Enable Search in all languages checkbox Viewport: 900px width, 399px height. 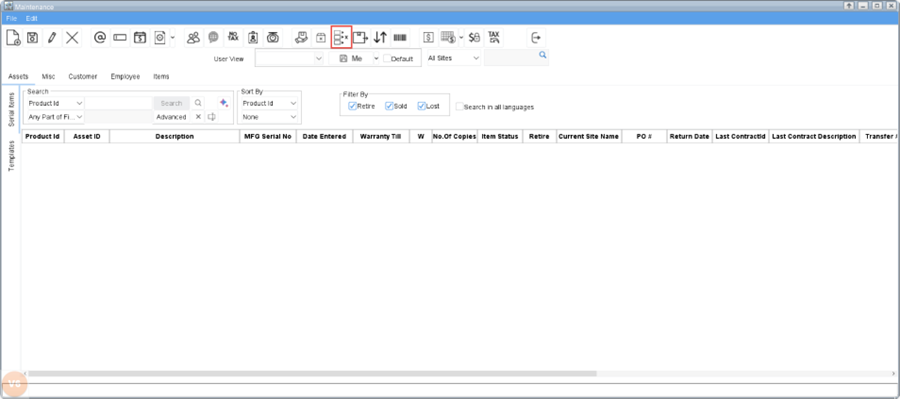click(x=459, y=107)
